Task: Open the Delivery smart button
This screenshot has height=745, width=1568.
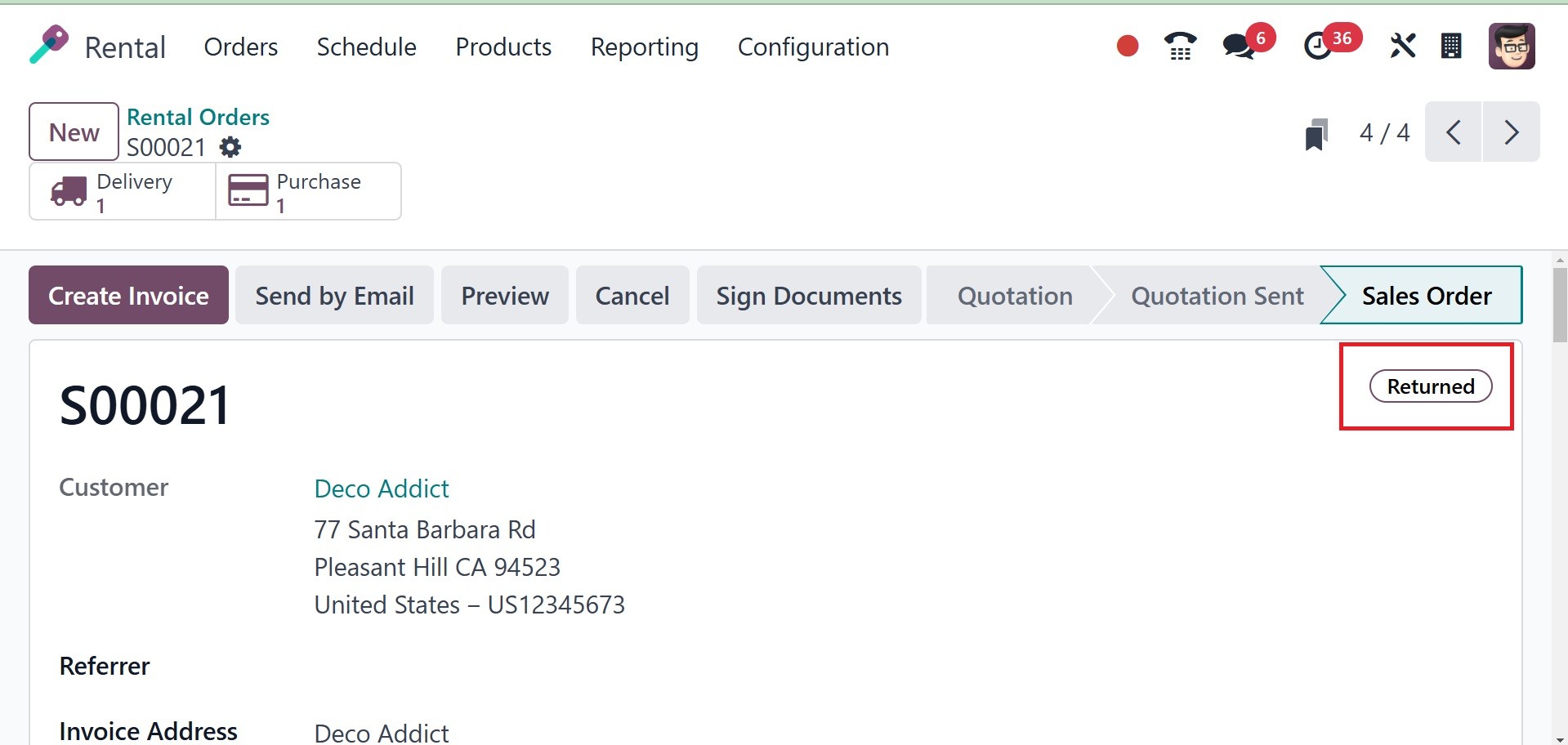Action: click(x=123, y=192)
